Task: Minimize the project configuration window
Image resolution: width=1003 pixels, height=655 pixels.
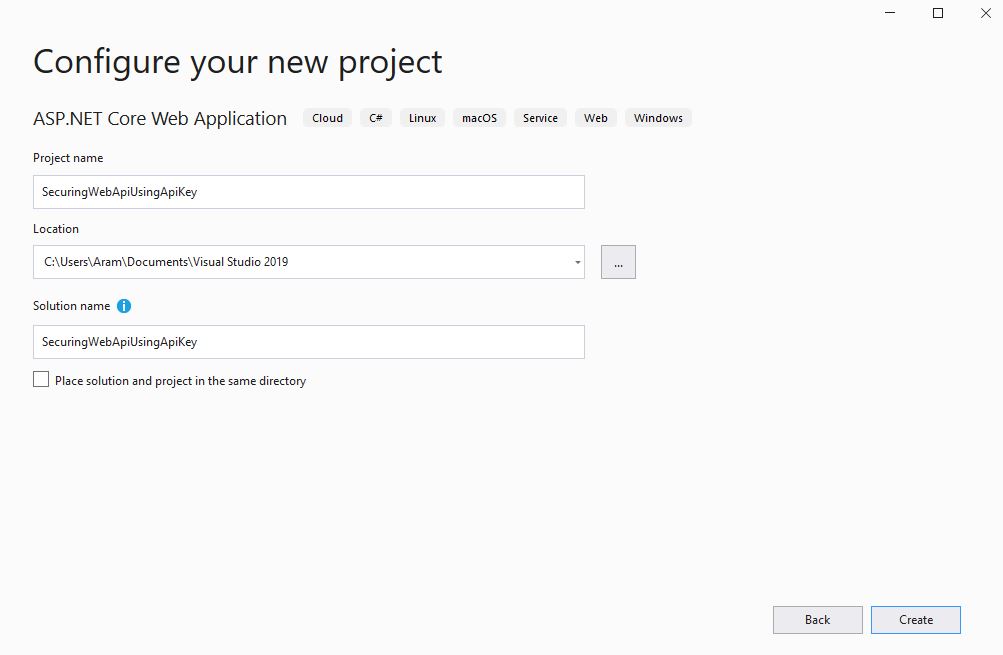Action: pyautogui.click(x=888, y=13)
